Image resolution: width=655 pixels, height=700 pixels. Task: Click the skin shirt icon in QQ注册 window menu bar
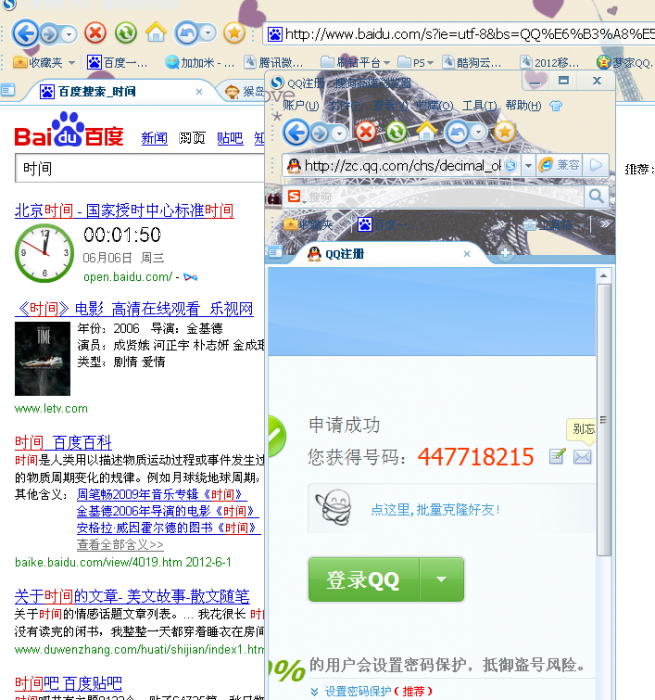556,106
